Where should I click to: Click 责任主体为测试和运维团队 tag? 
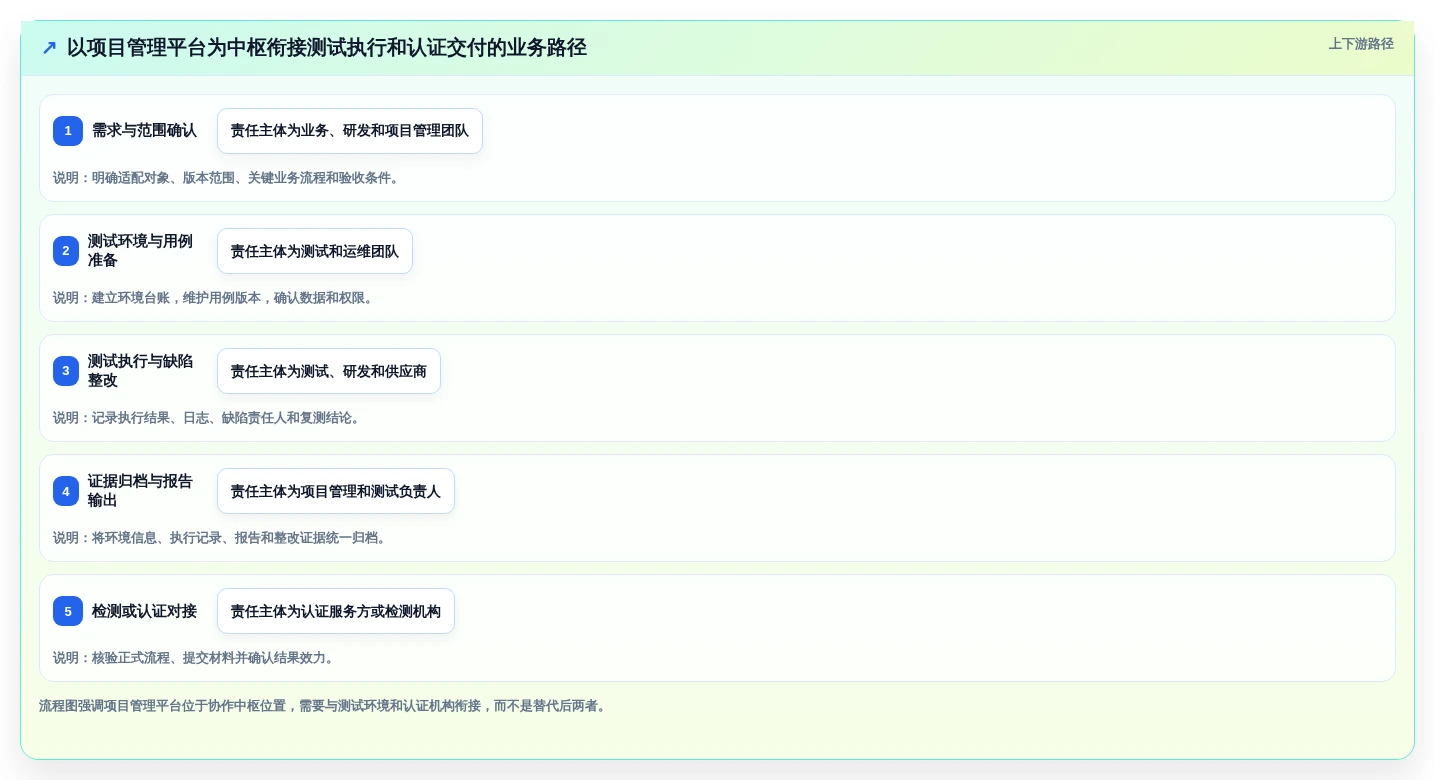click(x=315, y=251)
